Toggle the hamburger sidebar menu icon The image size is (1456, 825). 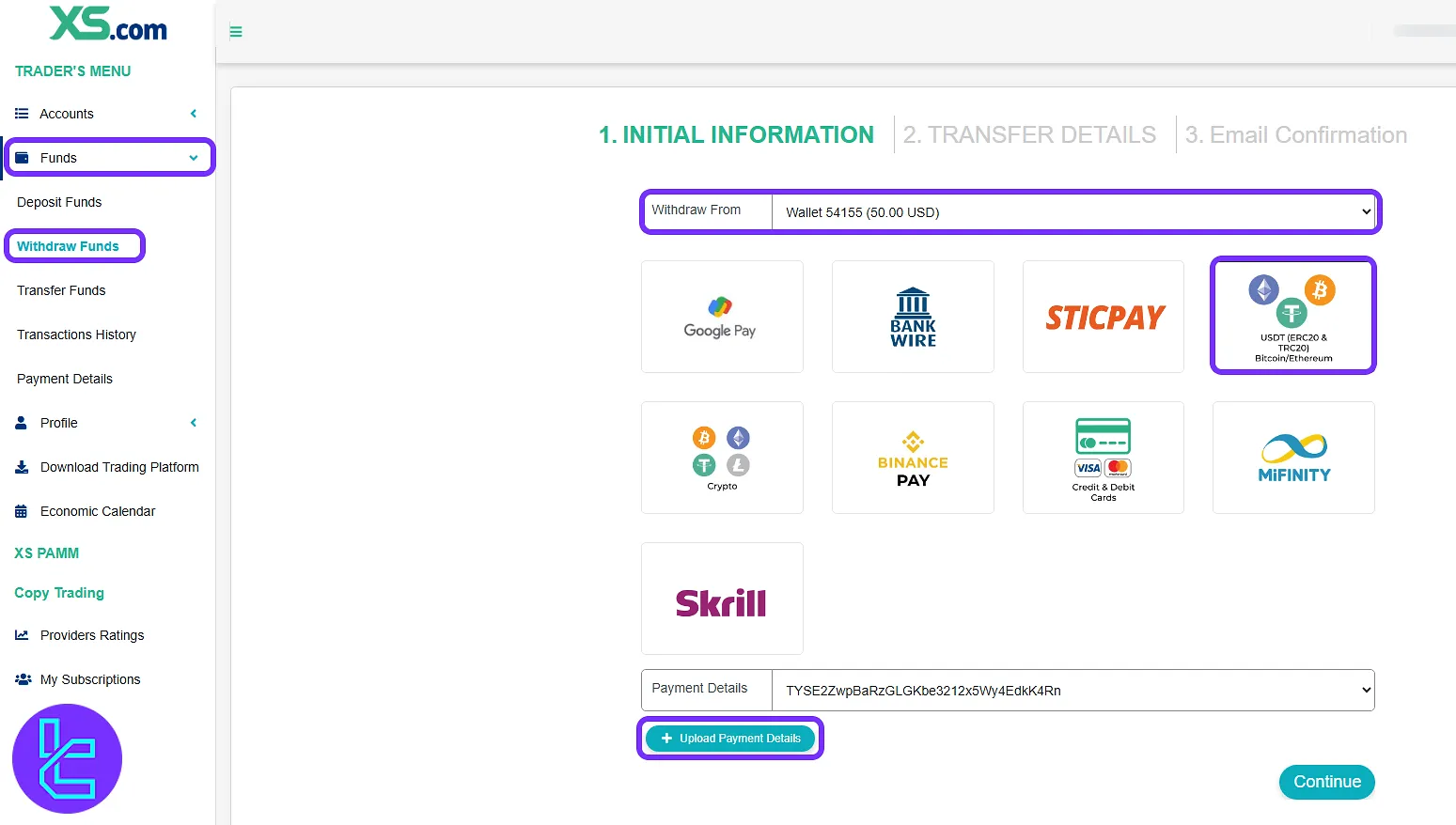point(236,32)
